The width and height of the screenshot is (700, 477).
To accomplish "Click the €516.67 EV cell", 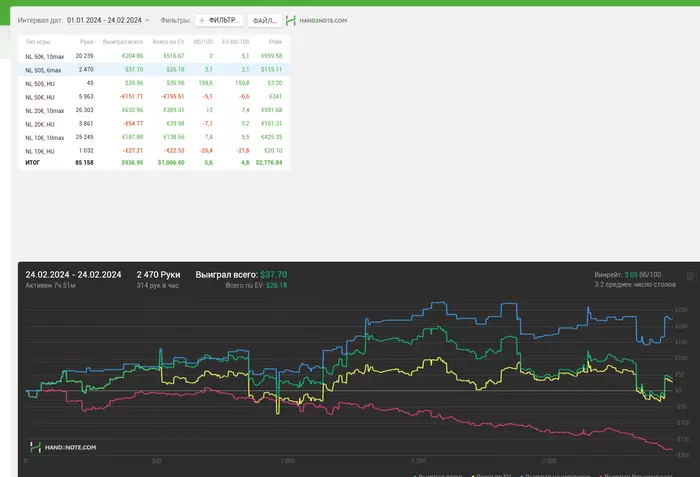I will point(174,56).
